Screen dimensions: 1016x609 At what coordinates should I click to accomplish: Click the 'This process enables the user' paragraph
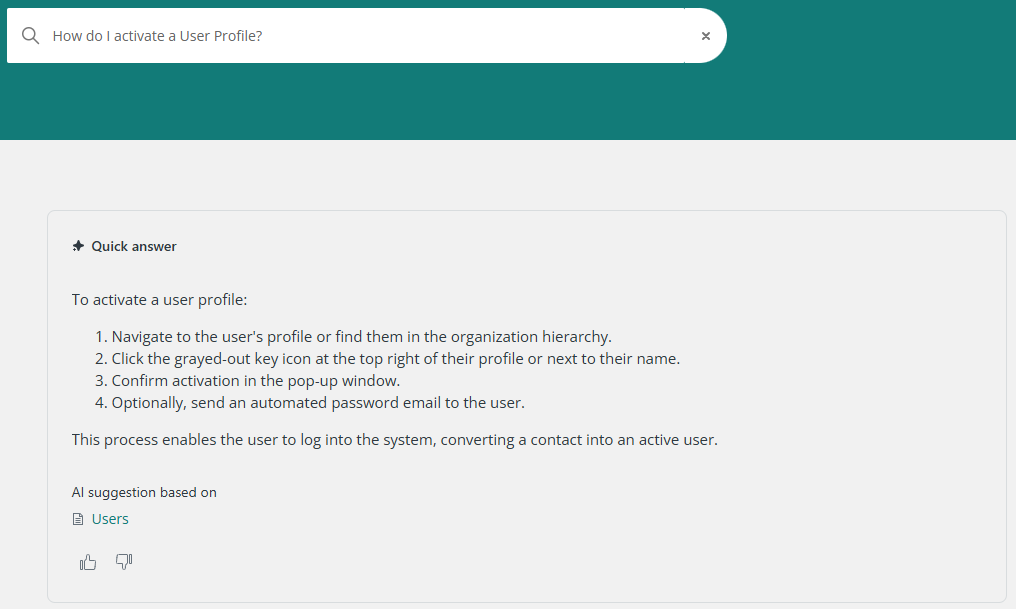394,440
